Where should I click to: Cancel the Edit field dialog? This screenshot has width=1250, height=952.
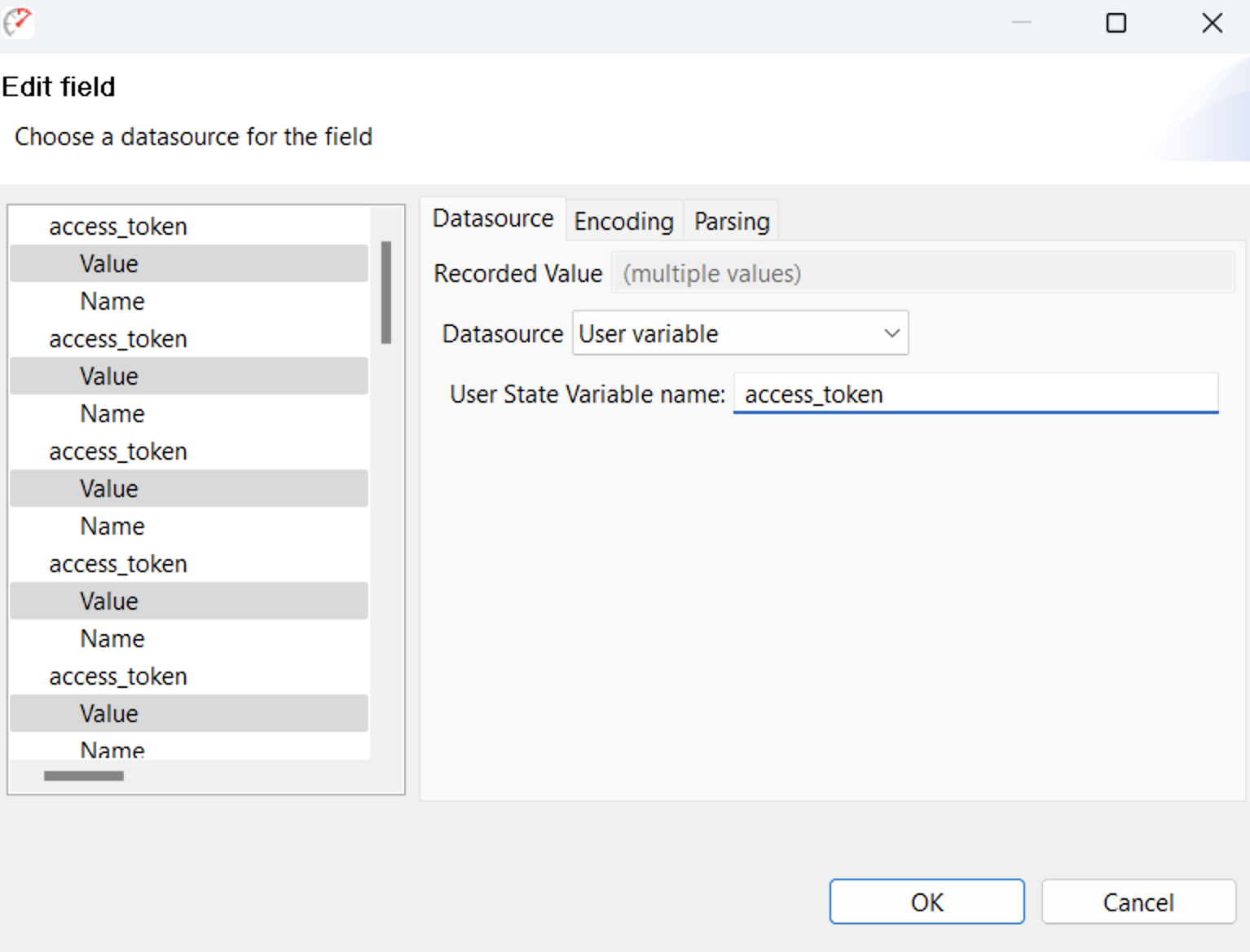1138,901
